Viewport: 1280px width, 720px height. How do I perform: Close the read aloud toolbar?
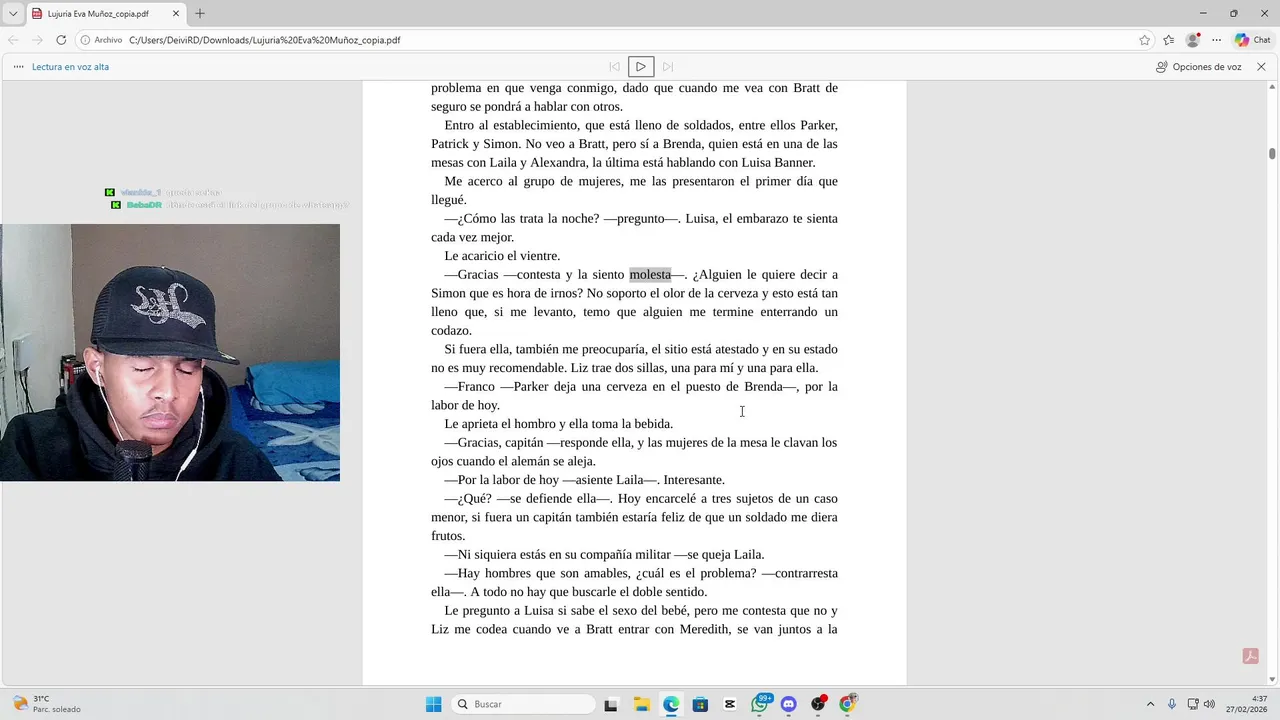tap(1261, 67)
